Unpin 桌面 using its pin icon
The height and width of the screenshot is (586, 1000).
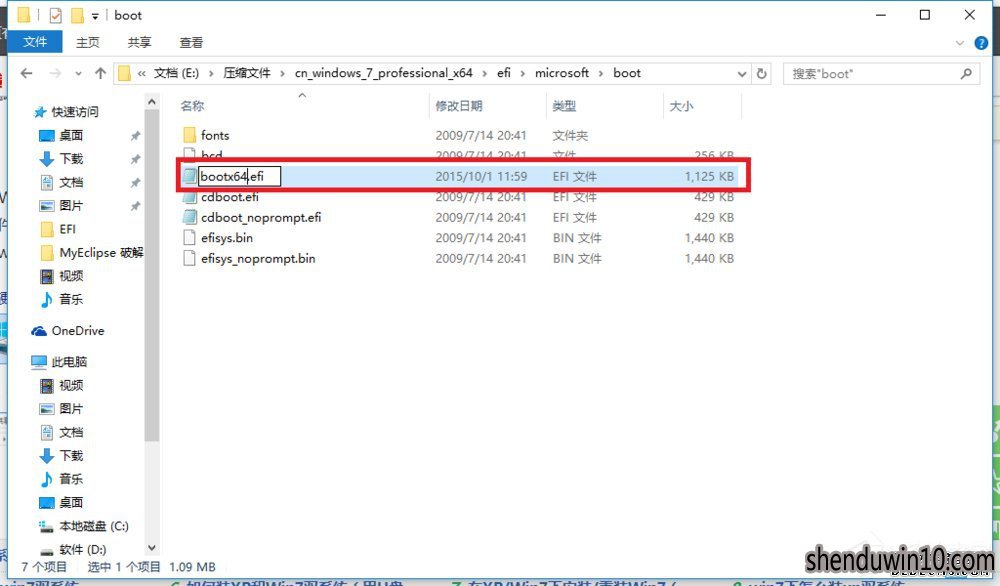click(135, 136)
